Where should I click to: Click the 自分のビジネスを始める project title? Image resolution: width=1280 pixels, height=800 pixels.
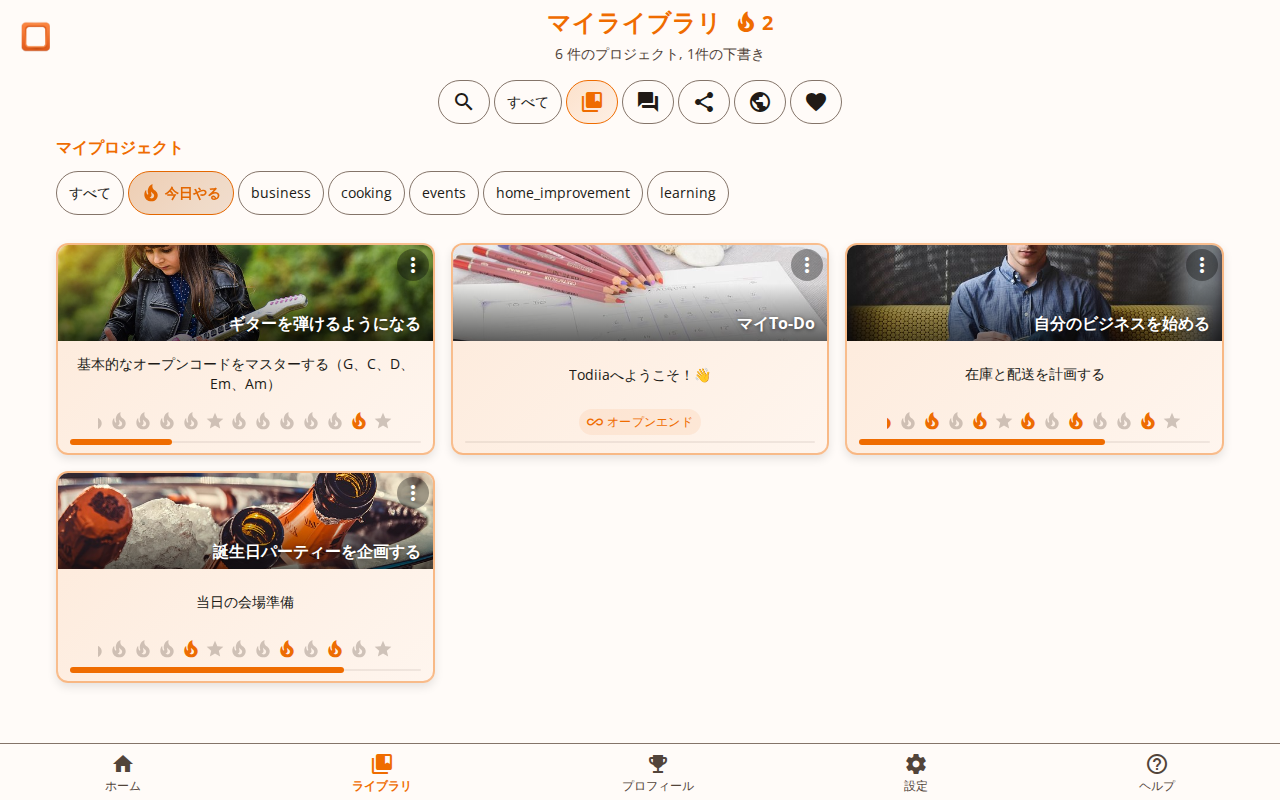tap(1121, 324)
